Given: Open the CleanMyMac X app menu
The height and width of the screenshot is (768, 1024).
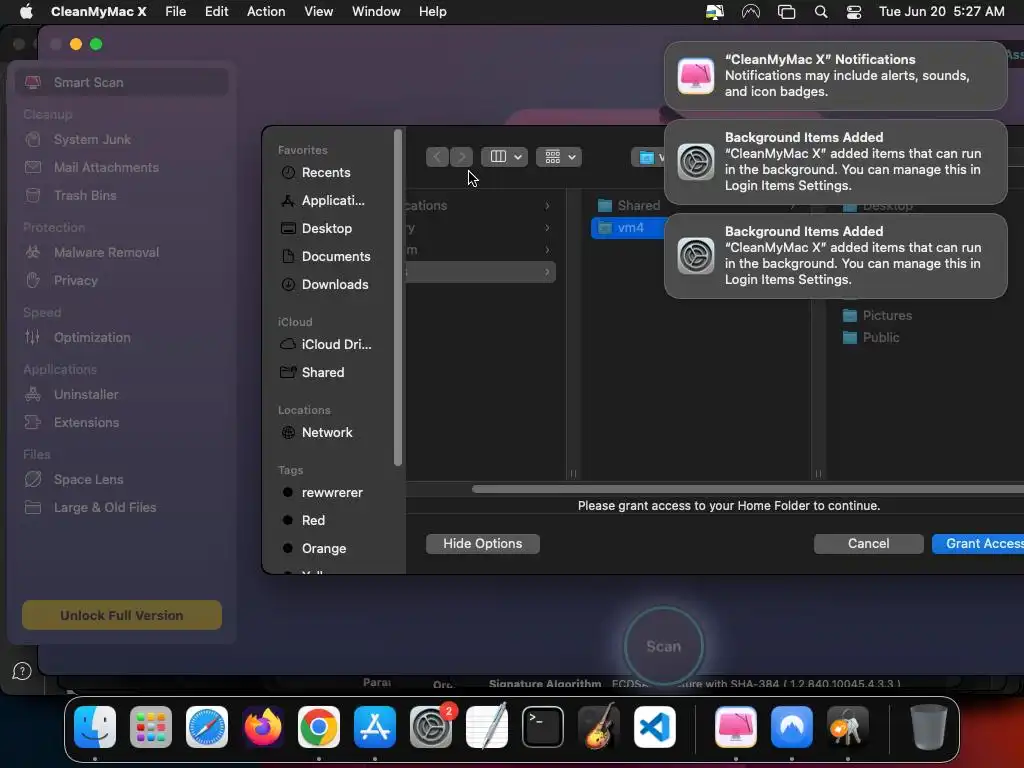Looking at the screenshot, I should click(99, 12).
